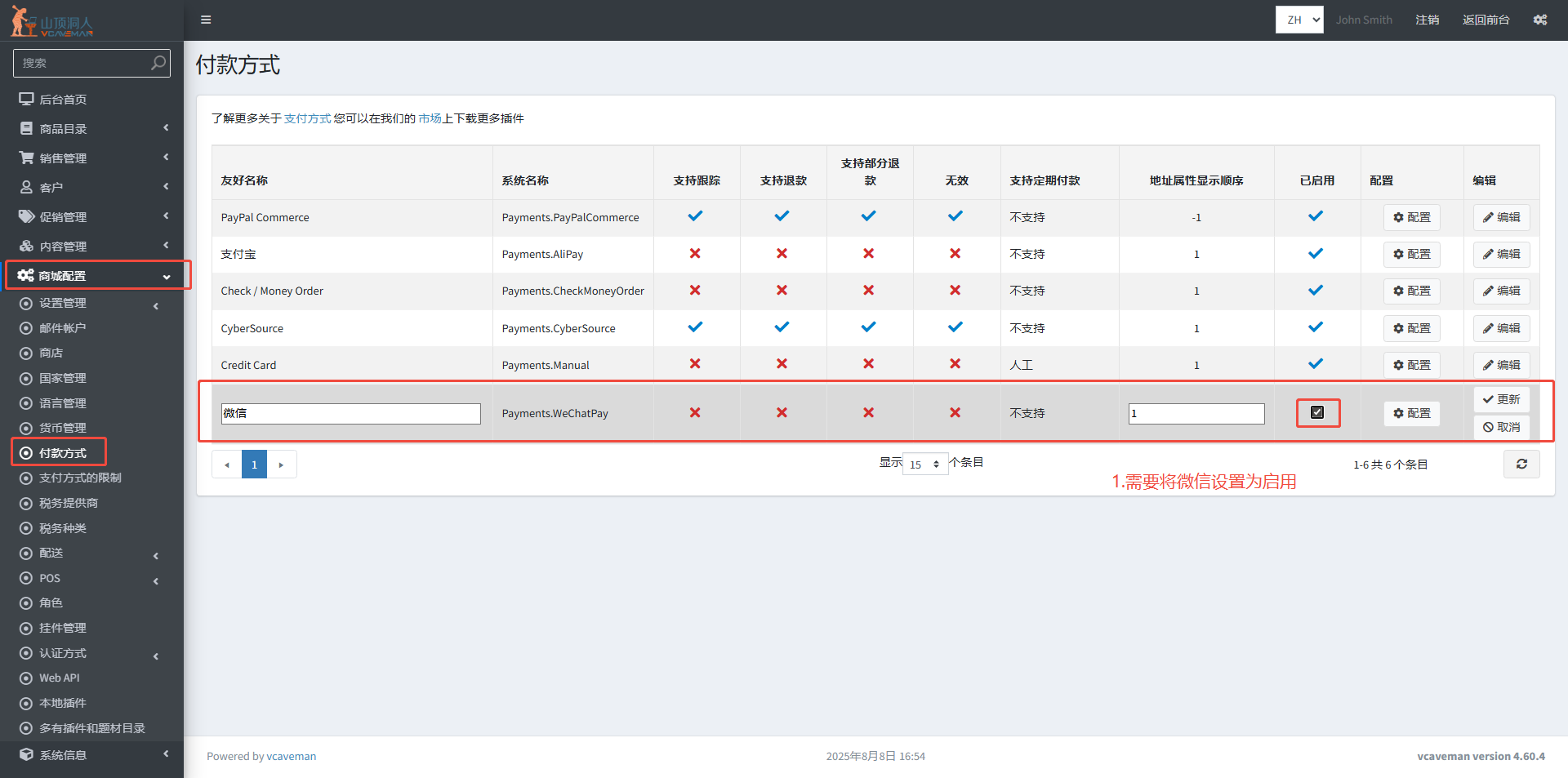The width and height of the screenshot is (1568, 778).
Task: Click the 更新 button to save the row
Action: pyautogui.click(x=1501, y=399)
